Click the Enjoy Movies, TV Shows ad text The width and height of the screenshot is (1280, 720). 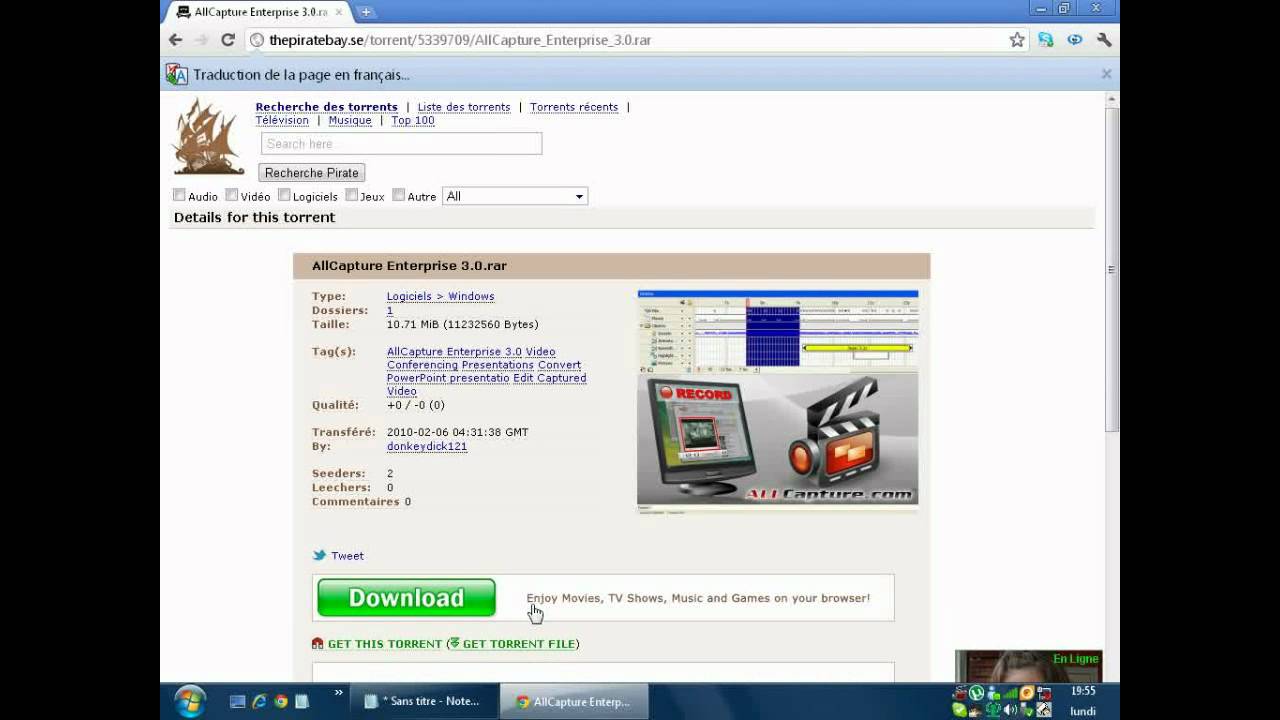(698, 598)
